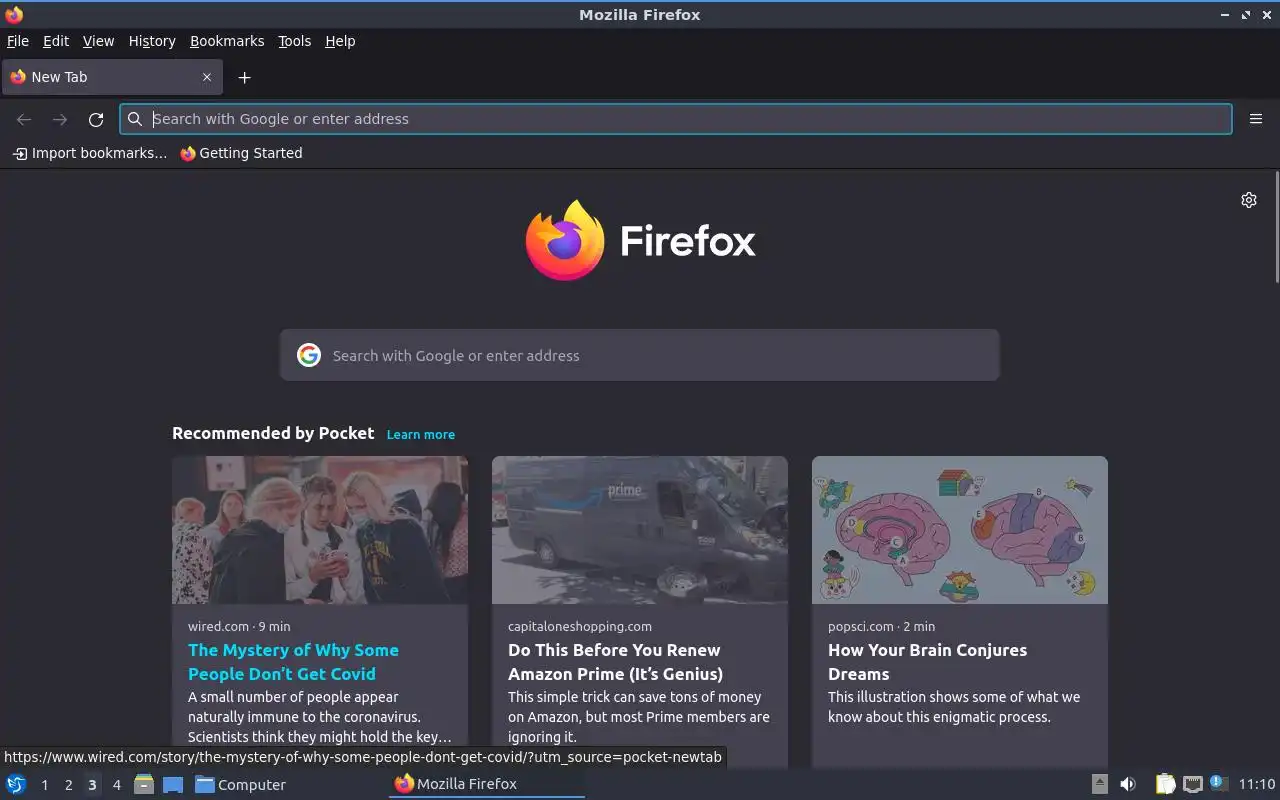Open the View menu
1280x800 pixels.
(98, 41)
